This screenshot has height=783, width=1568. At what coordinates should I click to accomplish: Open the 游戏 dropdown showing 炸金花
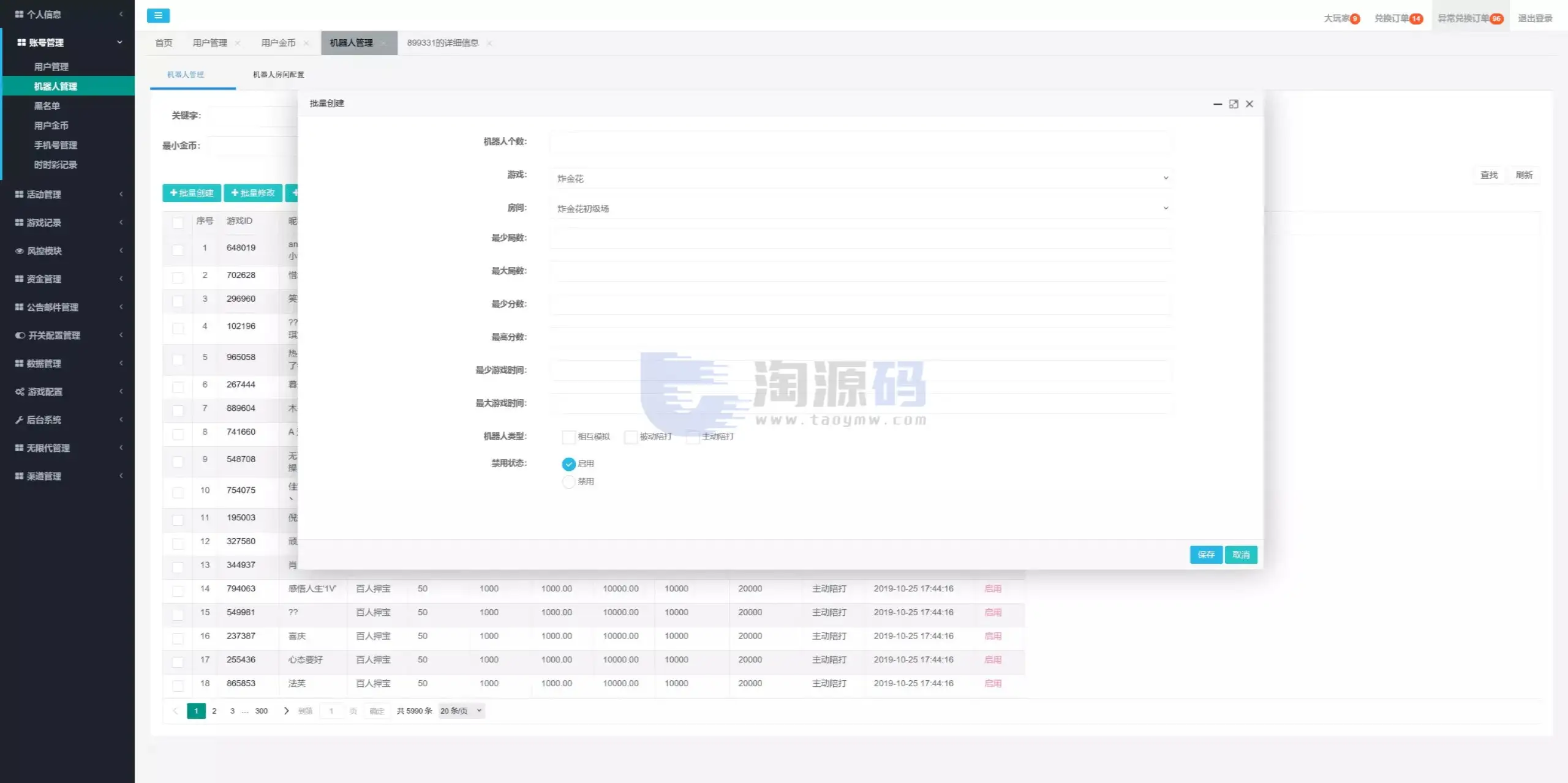tap(861, 178)
